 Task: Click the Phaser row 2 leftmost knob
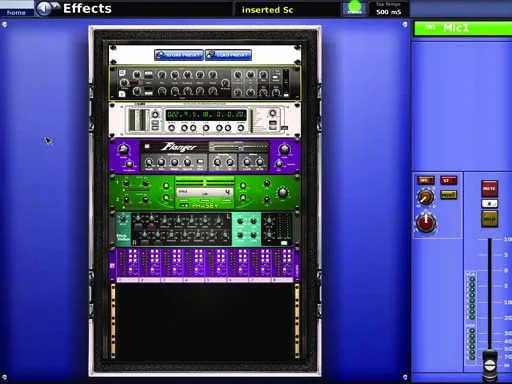tap(126, 199)
